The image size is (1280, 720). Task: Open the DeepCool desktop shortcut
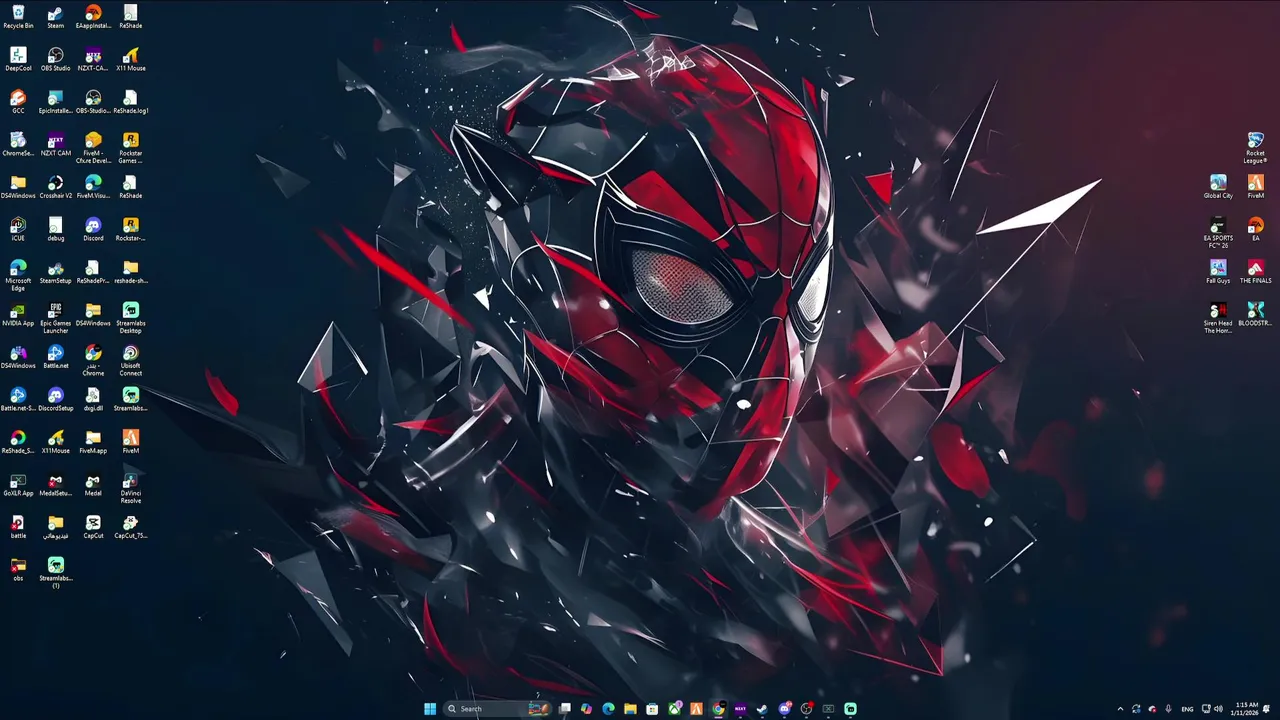18,60
